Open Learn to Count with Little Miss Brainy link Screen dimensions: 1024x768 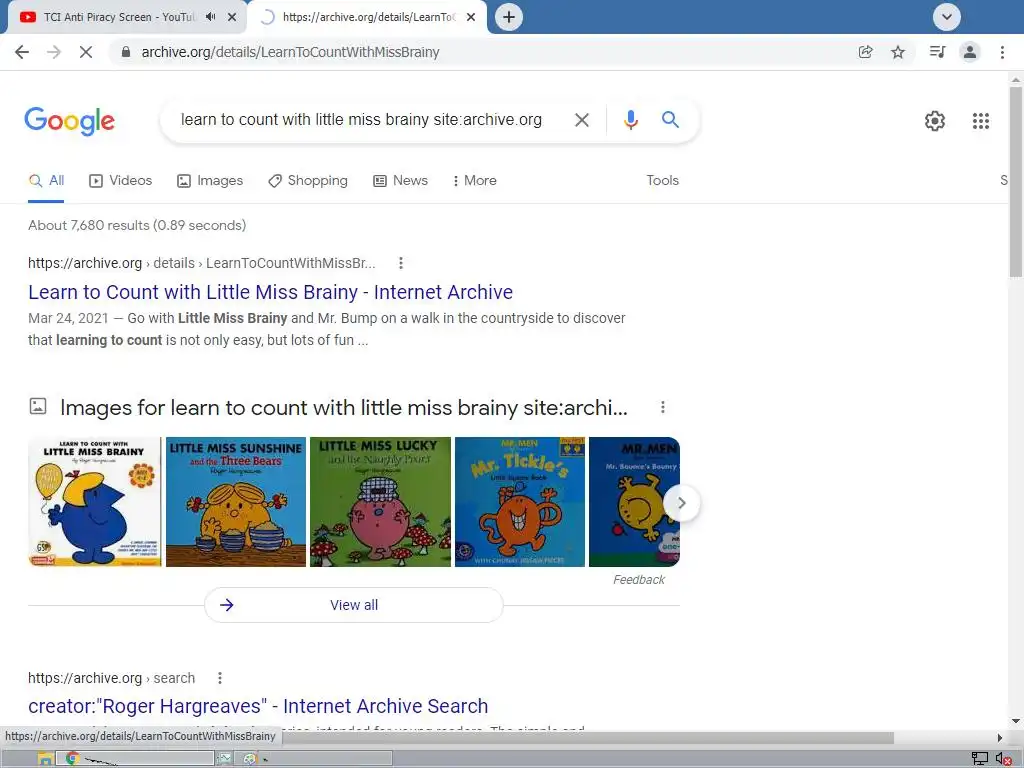[270, 292]
